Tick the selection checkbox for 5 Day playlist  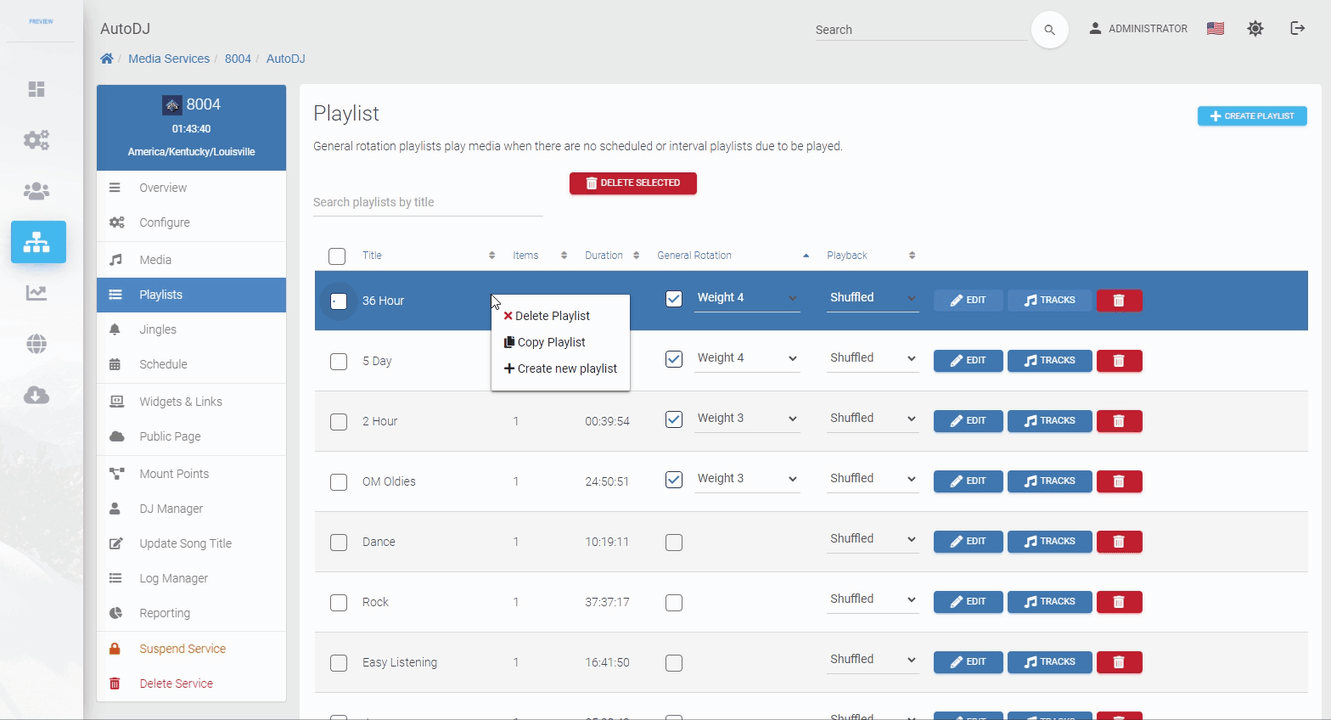coord(339,361)
